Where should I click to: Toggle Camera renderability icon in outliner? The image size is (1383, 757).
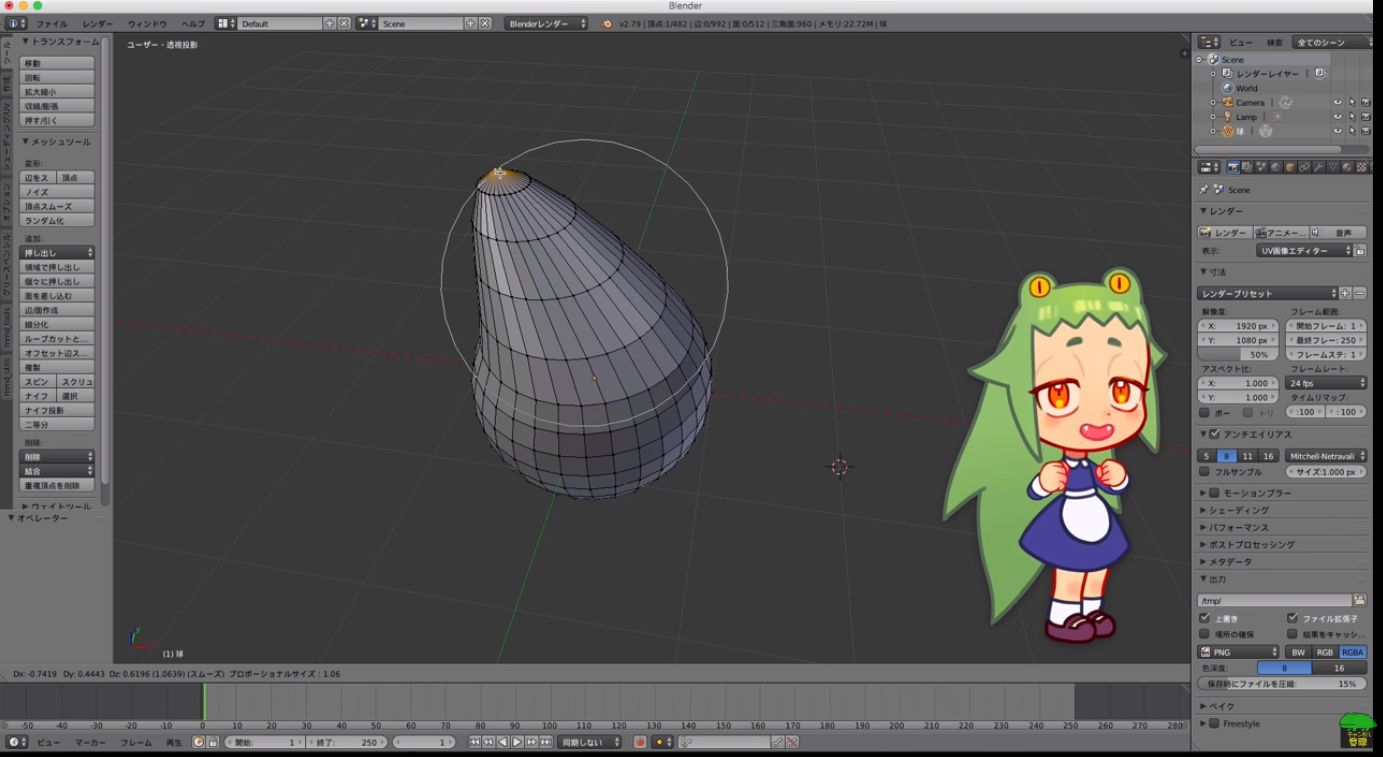pyautogui.click(x=1366, y=102)
